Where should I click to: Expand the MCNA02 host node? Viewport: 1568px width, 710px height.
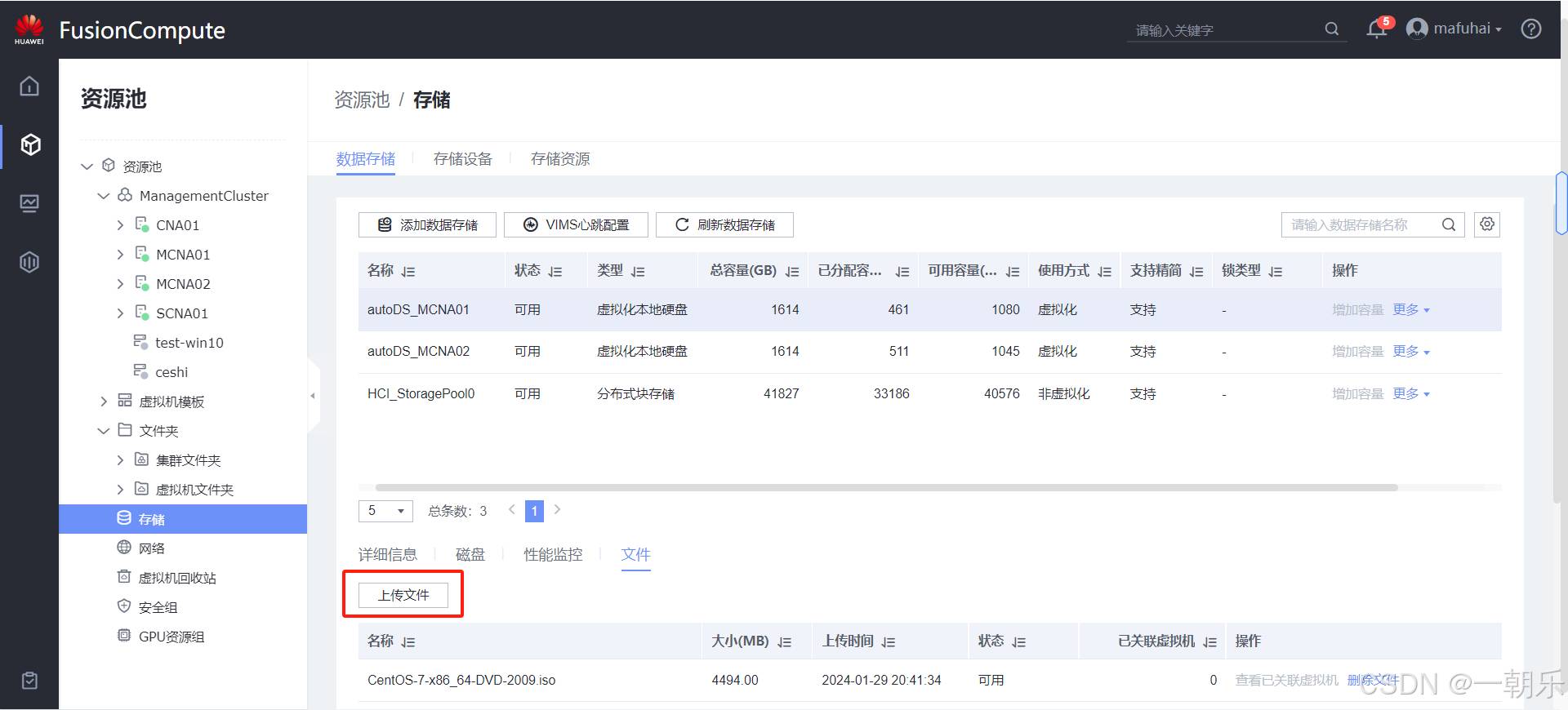120,284
